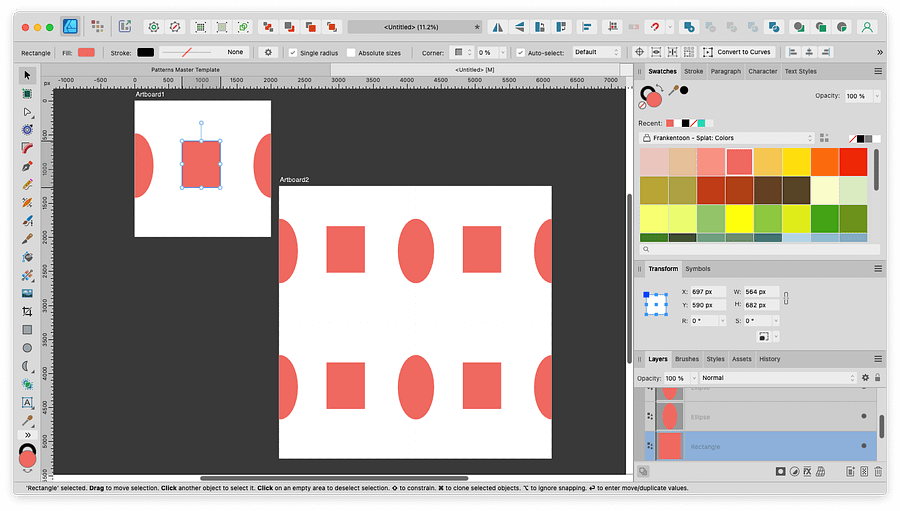Switch to the Stroke tab
900x511 pixels.
(x=693, y=71)
